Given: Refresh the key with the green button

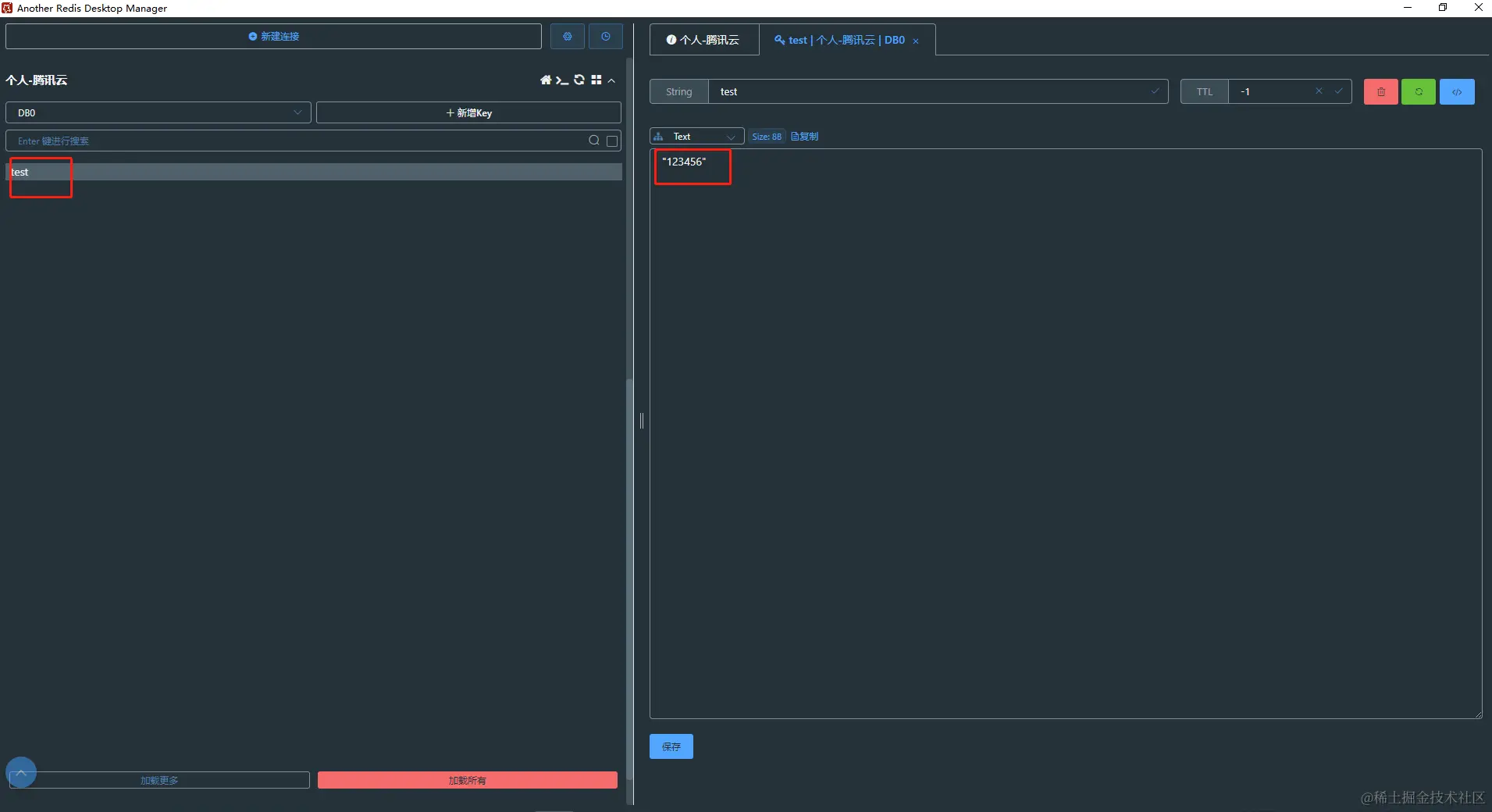Looking at the screenshot, I should pos(1419,92).
